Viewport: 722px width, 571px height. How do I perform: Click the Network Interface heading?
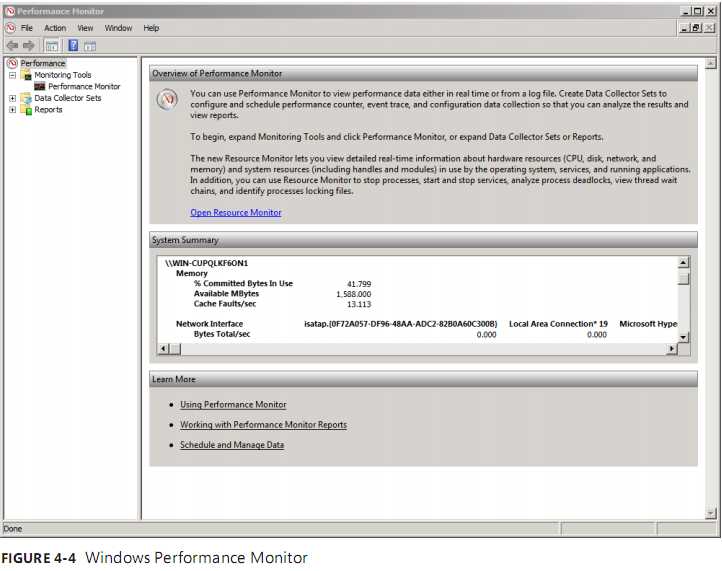pyautogui.click(x=209, y=324)
